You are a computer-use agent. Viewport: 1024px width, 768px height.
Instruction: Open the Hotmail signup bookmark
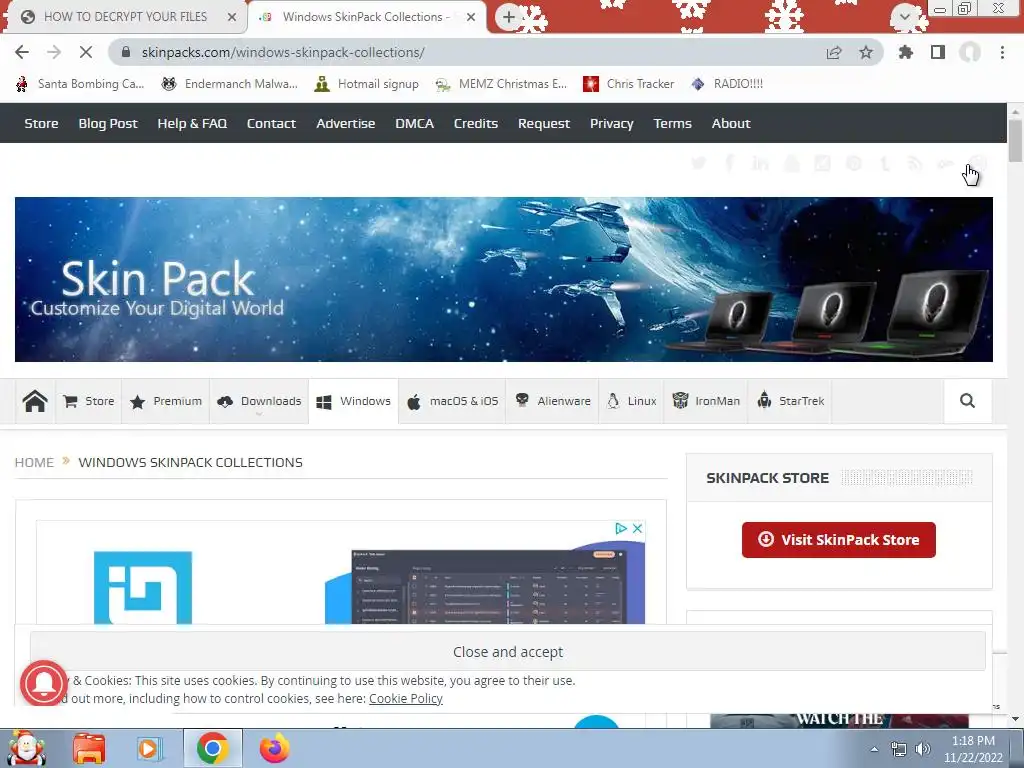[x=366, y=84]
